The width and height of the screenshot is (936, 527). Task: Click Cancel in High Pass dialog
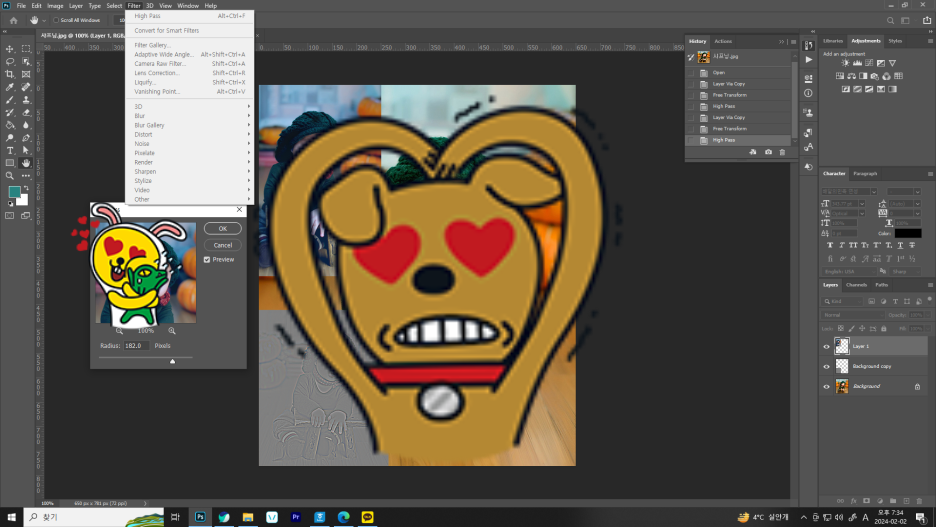point(223,245)
